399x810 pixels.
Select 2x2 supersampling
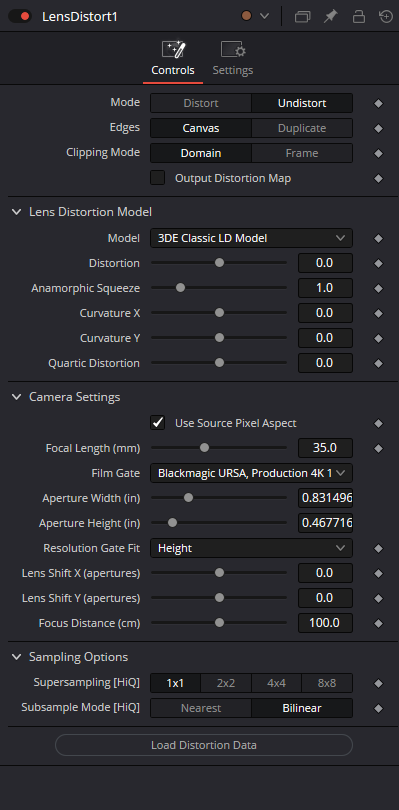pos(226,683)
